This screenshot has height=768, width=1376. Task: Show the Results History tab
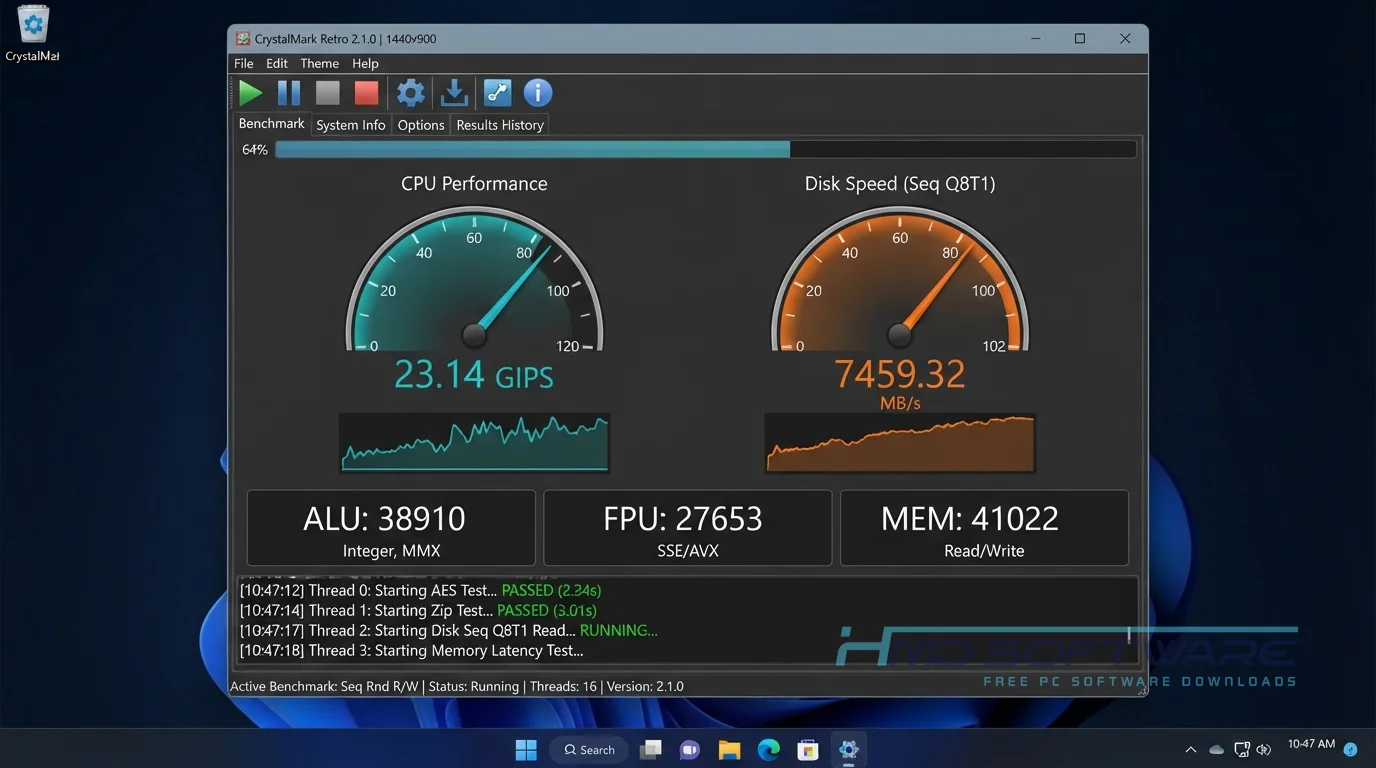(500, 125)
